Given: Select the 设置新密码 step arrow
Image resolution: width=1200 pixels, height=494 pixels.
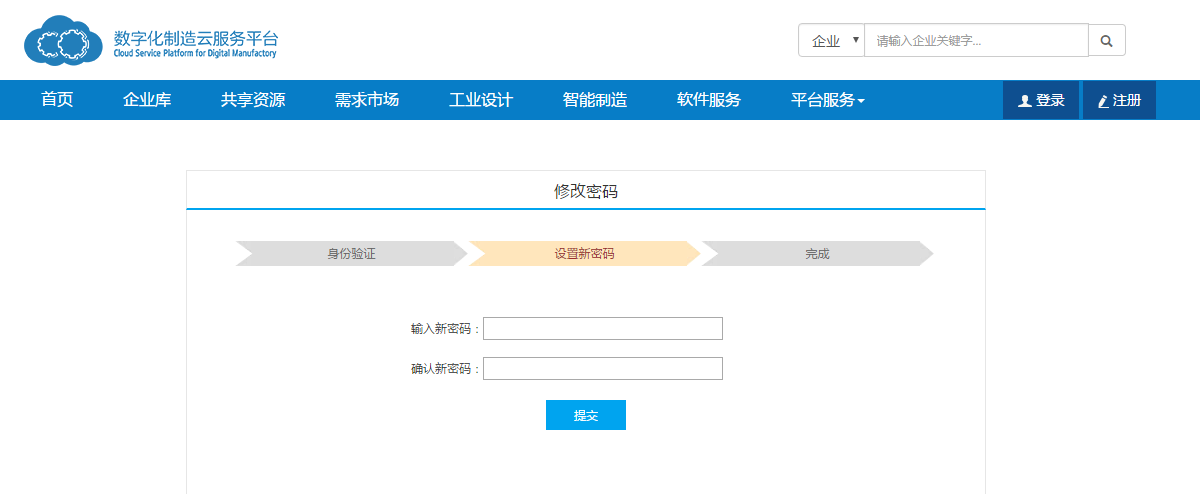Looking at the screenshot, I should 584,254.
